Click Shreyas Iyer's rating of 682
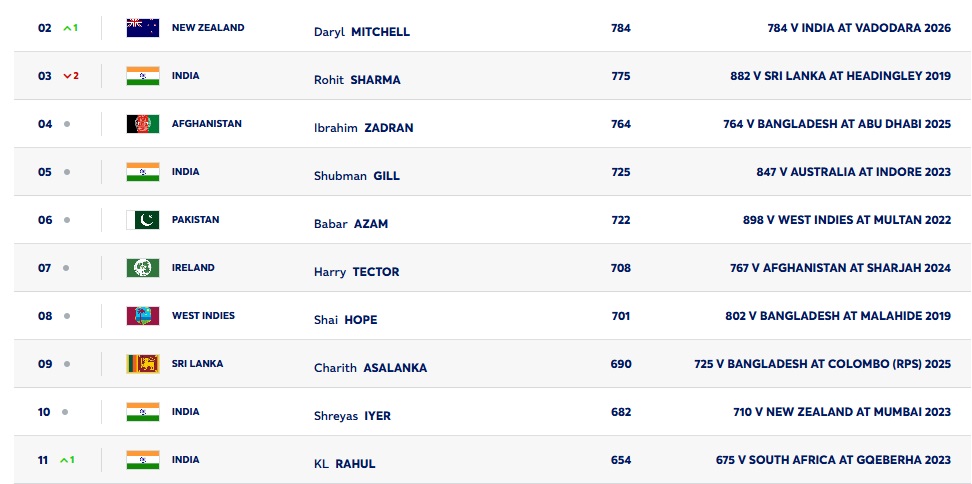The image size is (972, 484). (x=621, y=412)
